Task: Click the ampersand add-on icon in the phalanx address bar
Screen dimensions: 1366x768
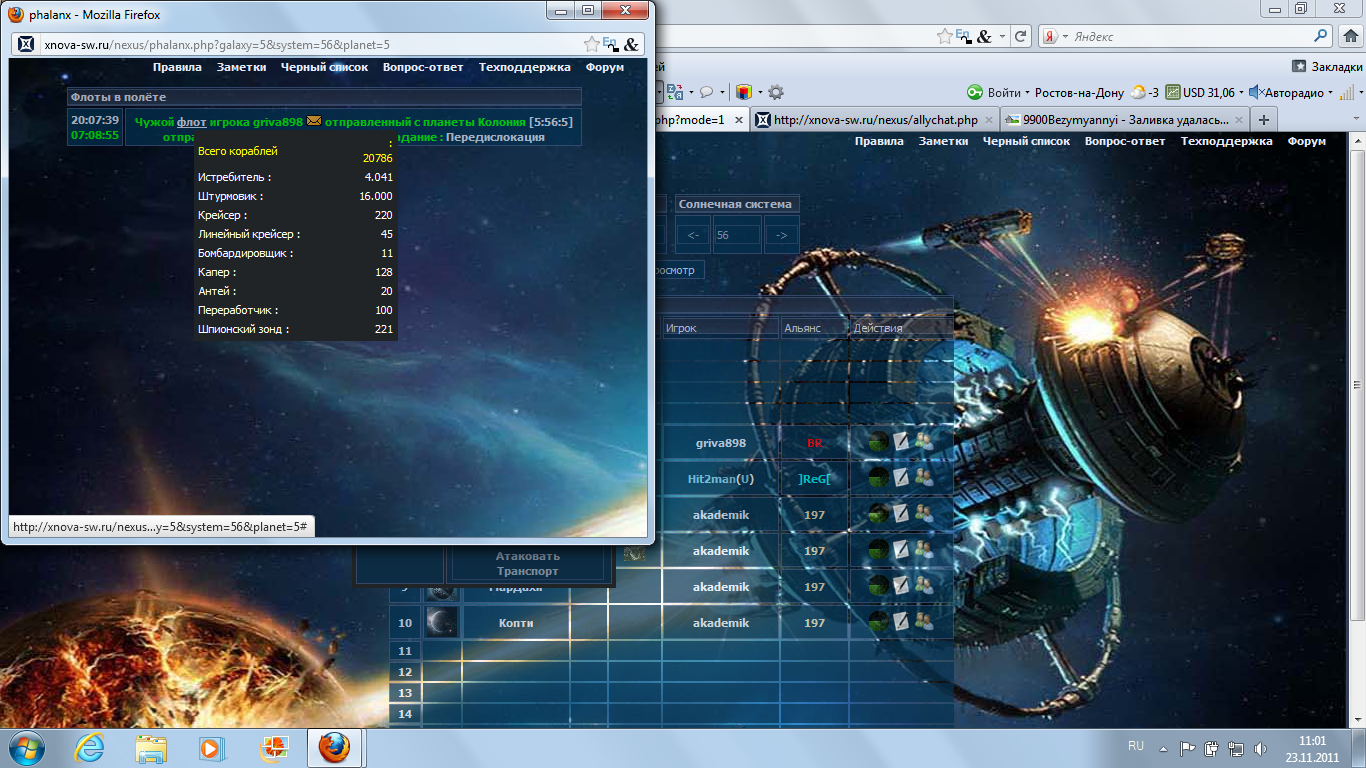Action: pyautogui.click(x=631, y=45)
